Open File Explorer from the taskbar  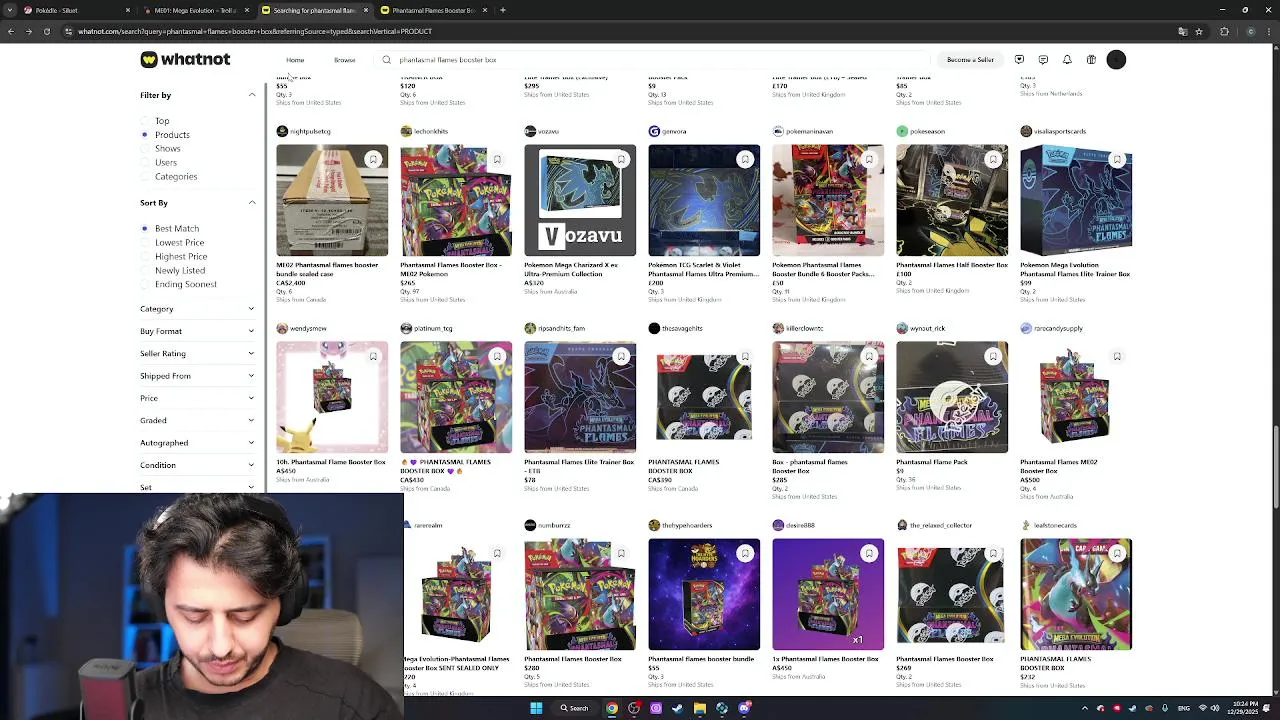click(x=700, y=708)
